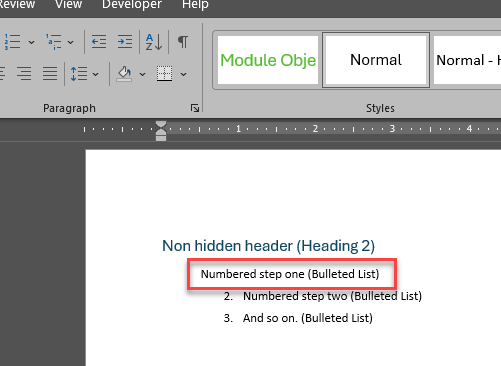The width and height of the screenshot is (501, 366).
Task: Click the first line indent marker on ruler
Action: [x=161, y=125]
